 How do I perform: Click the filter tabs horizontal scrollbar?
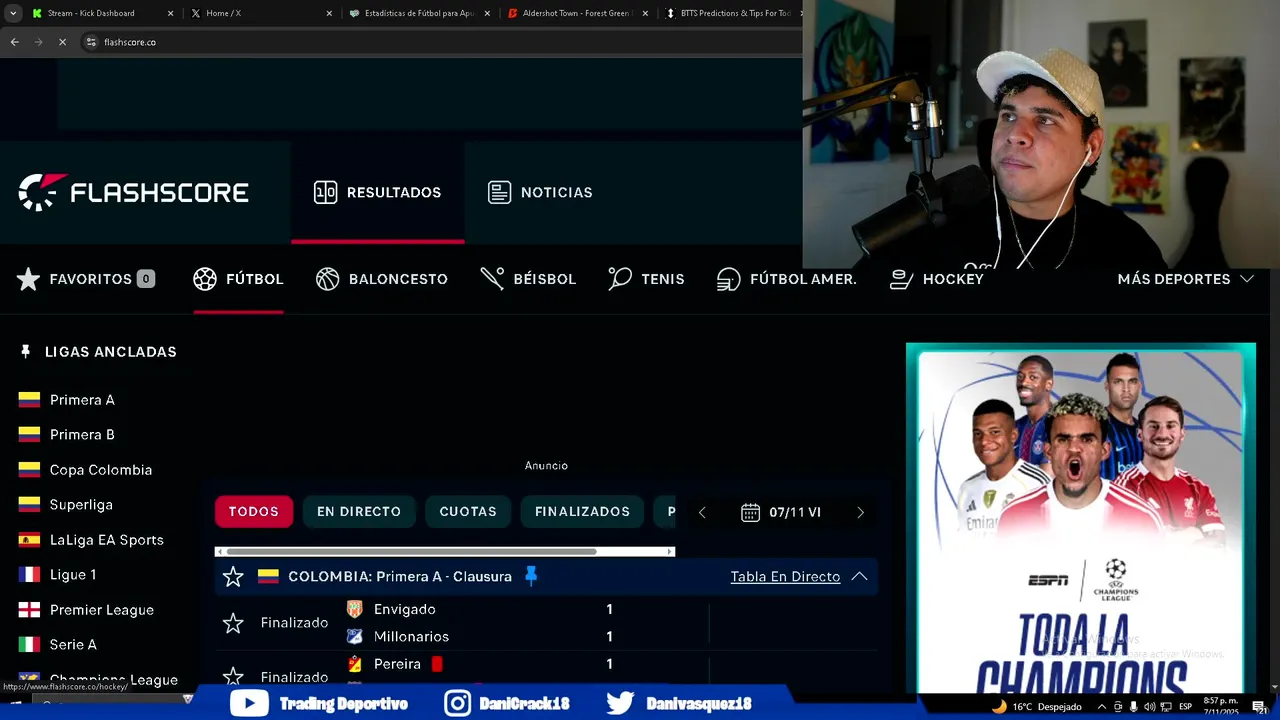click(x=445, y=551)
